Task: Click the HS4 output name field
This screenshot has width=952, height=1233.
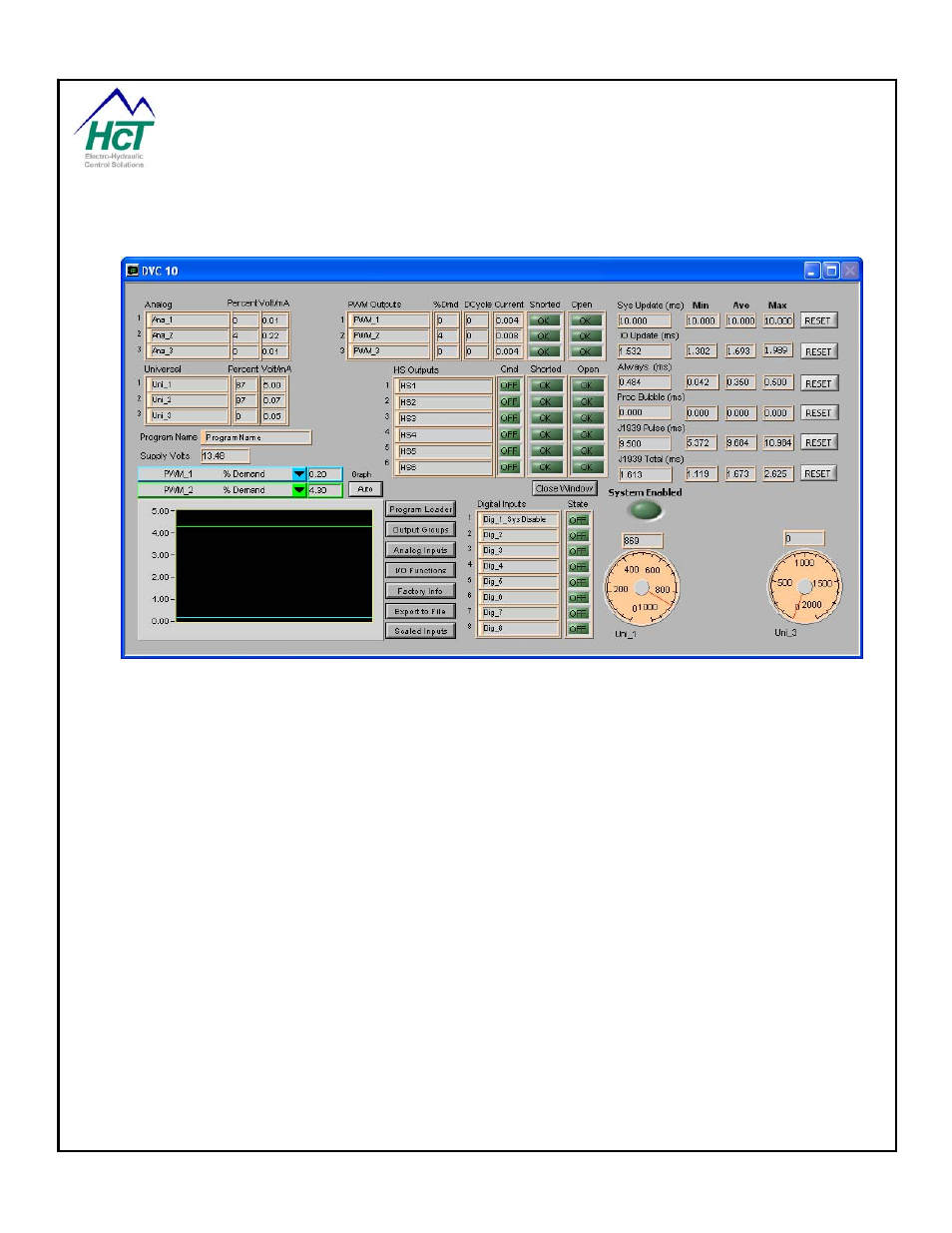Action: coord(444,435)
